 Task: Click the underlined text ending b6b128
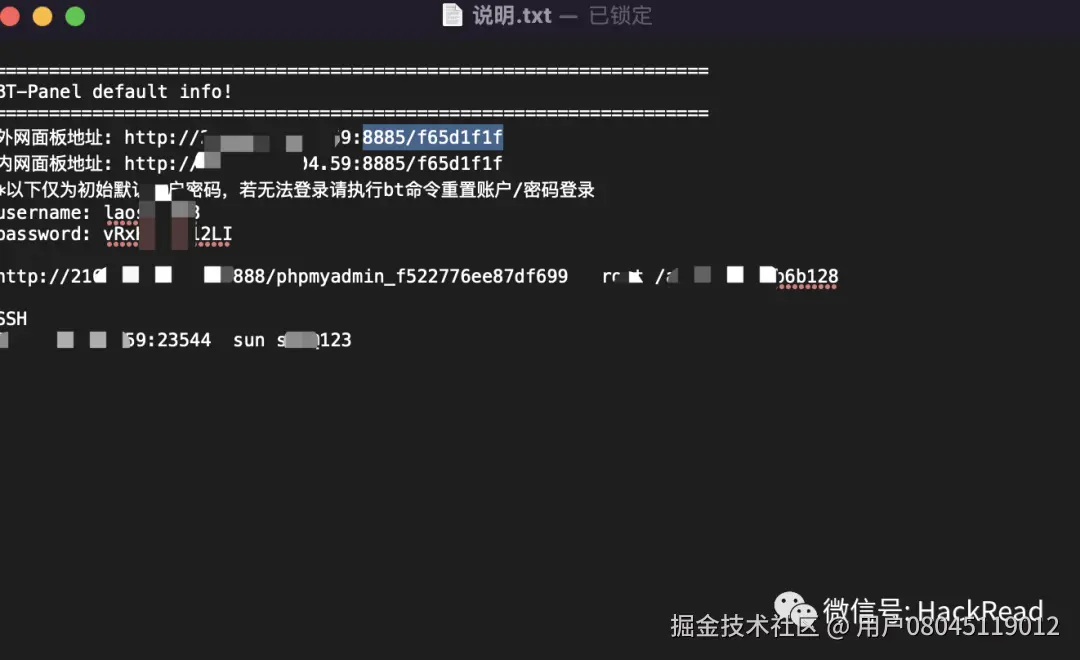(807, 276)
